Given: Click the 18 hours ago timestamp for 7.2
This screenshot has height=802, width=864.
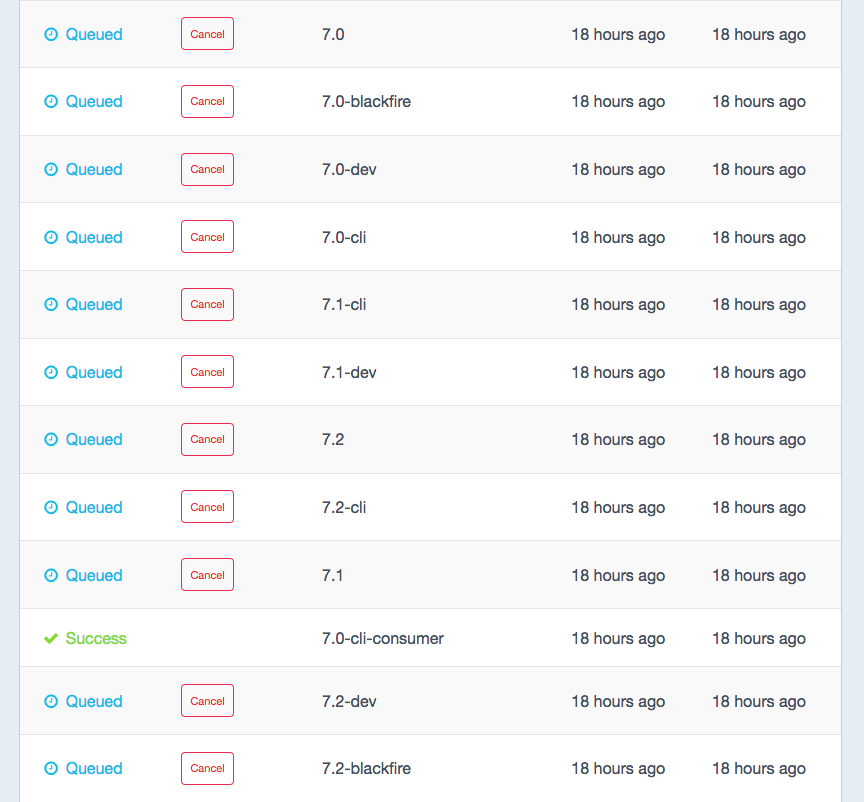Looking at the screenshot, I should 618,439.
